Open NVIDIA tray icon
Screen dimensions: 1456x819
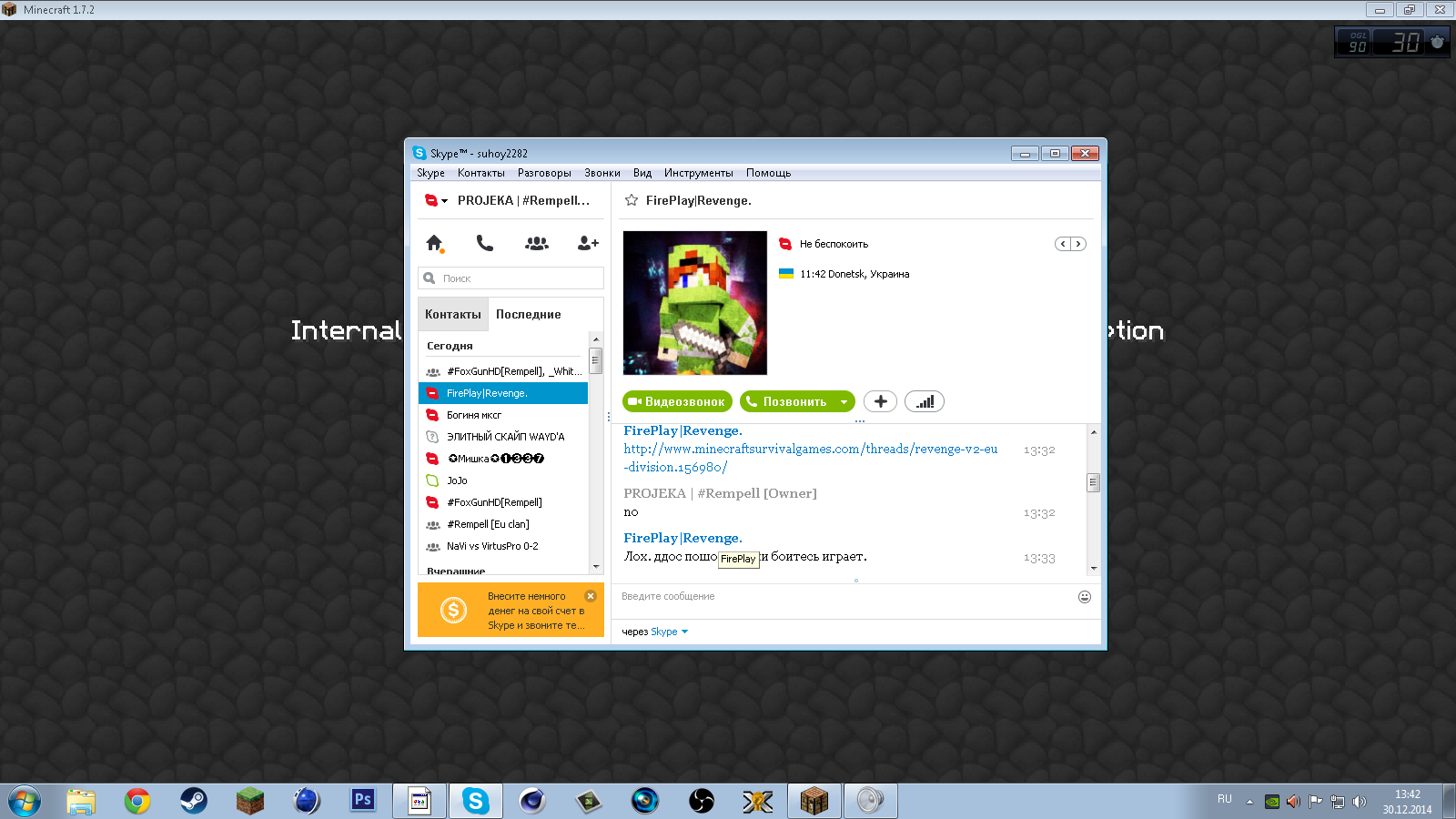[1272, 802]
